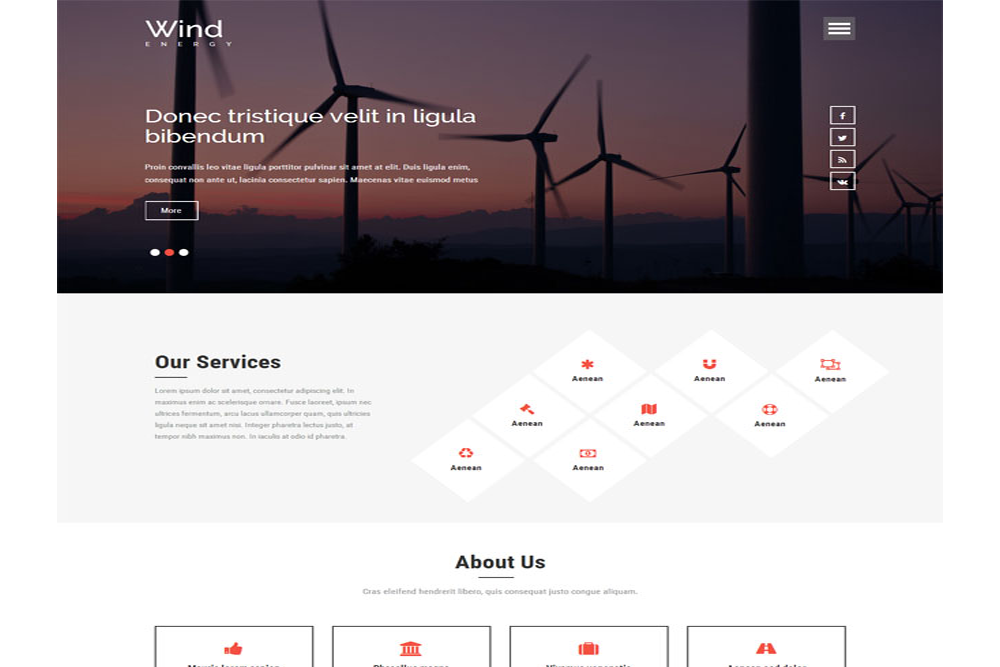Click the 'Lorem ipsum dolor sit amet' services paragraph
This screenshot has height=667, width=1000.
pos(263,413)
